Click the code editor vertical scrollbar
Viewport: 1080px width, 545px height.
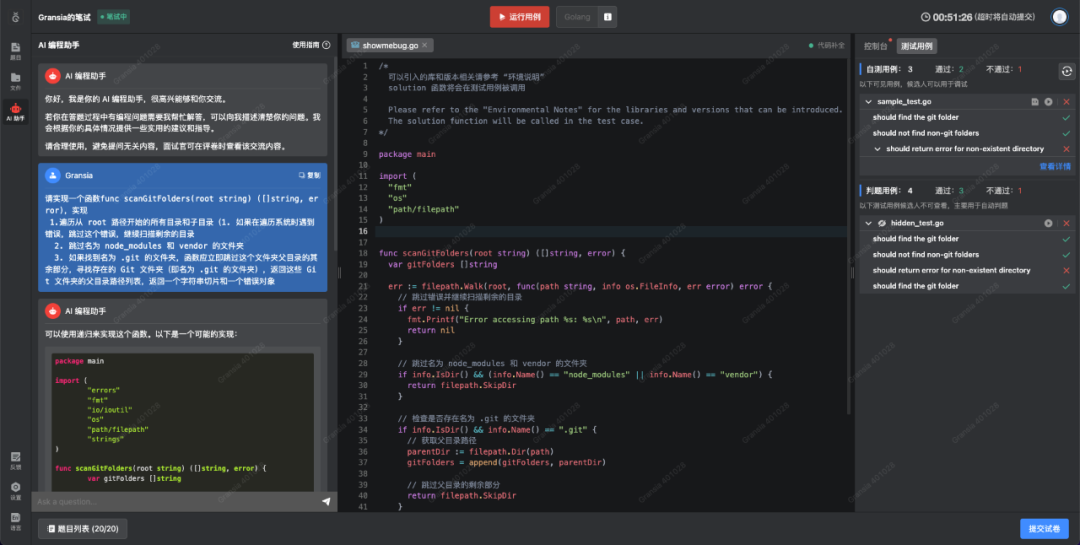coord(848,234)
